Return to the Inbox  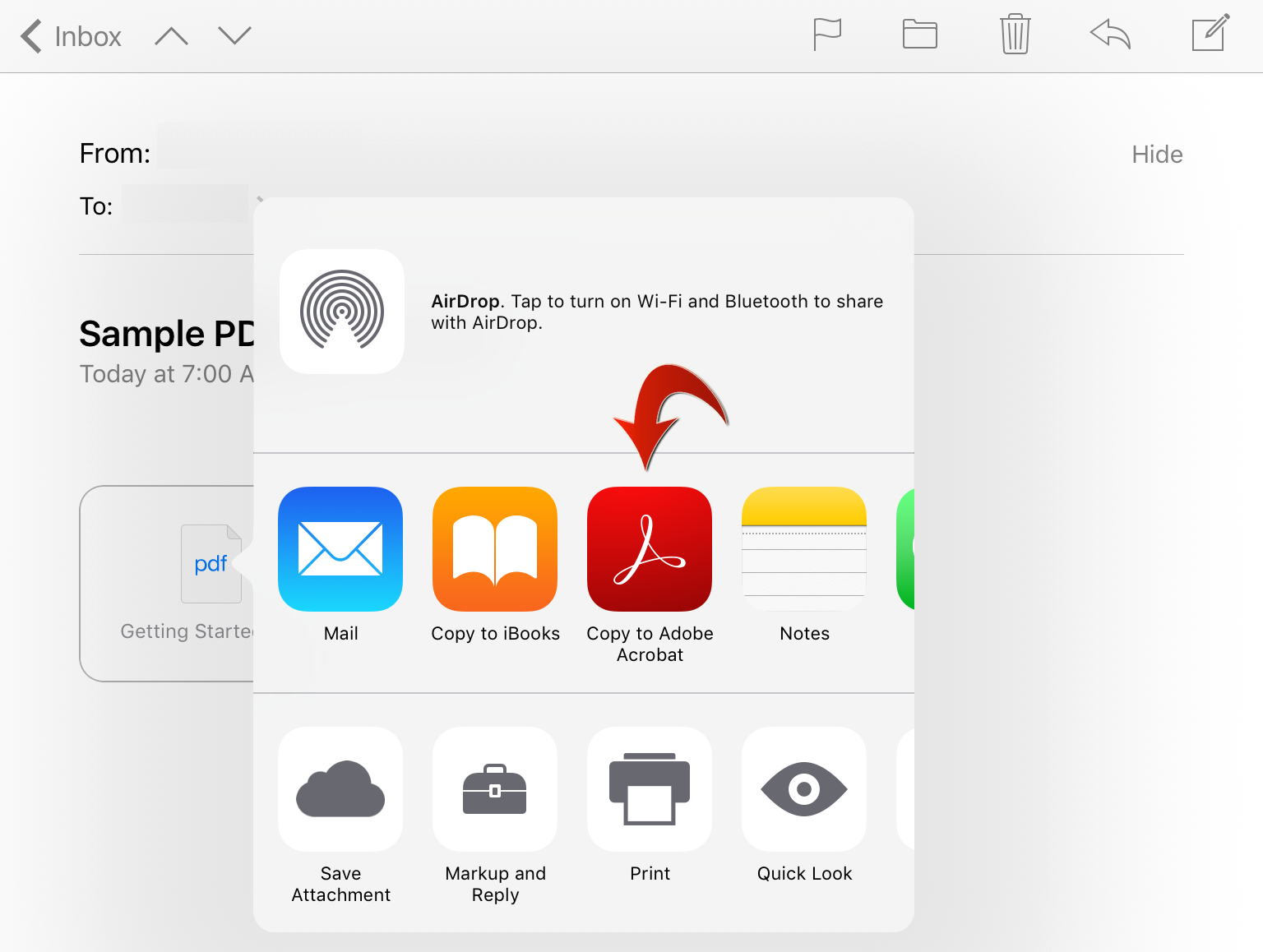(x=70, y=35)
